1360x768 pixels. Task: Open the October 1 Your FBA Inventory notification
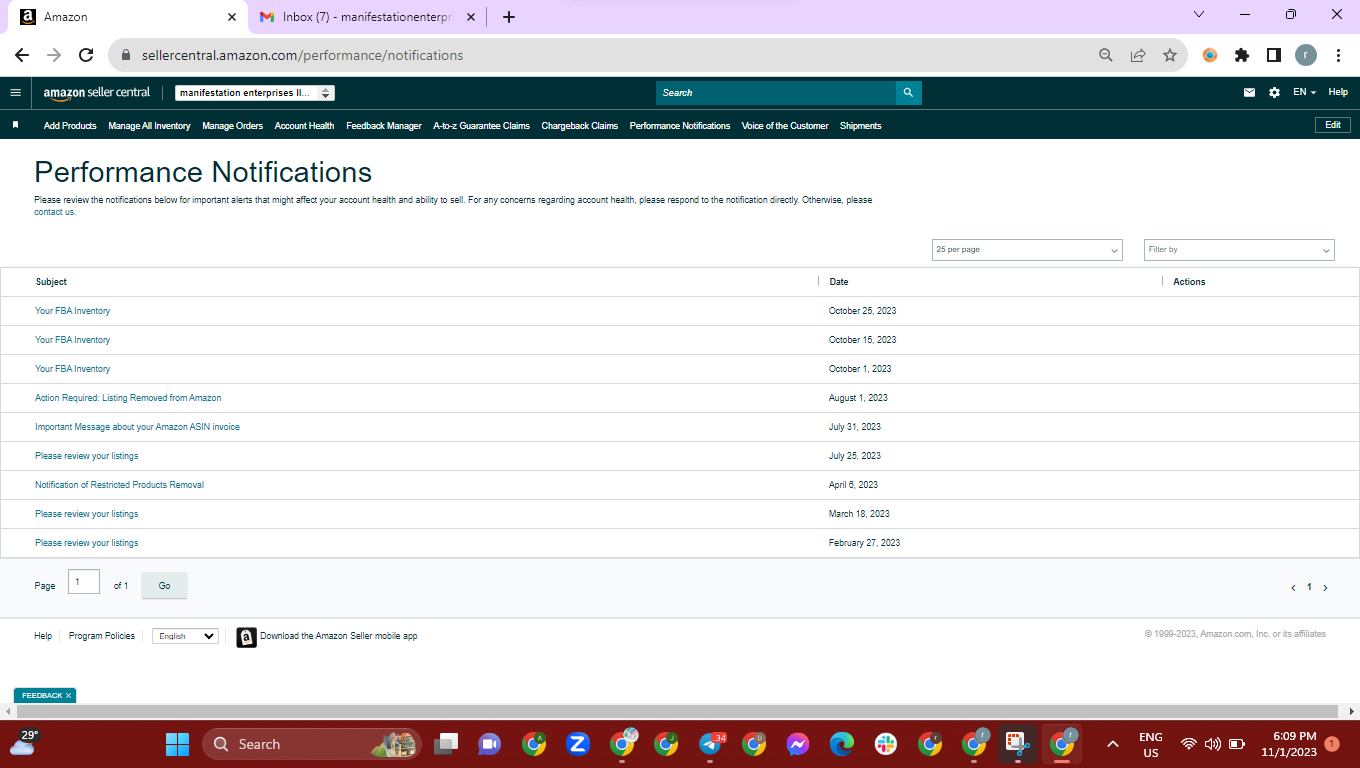[x=73, y=369]
